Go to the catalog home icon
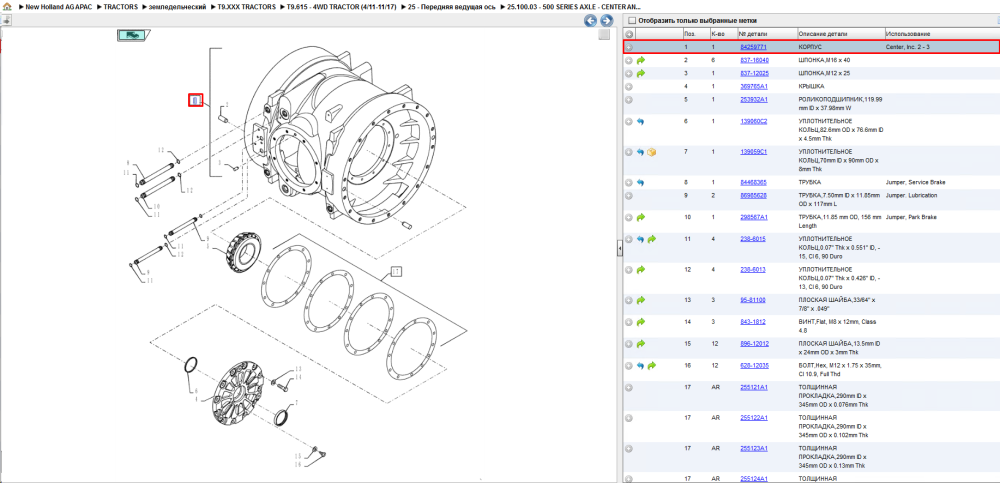The height and width of the screenshot is (483, 1000). point(7,6)
